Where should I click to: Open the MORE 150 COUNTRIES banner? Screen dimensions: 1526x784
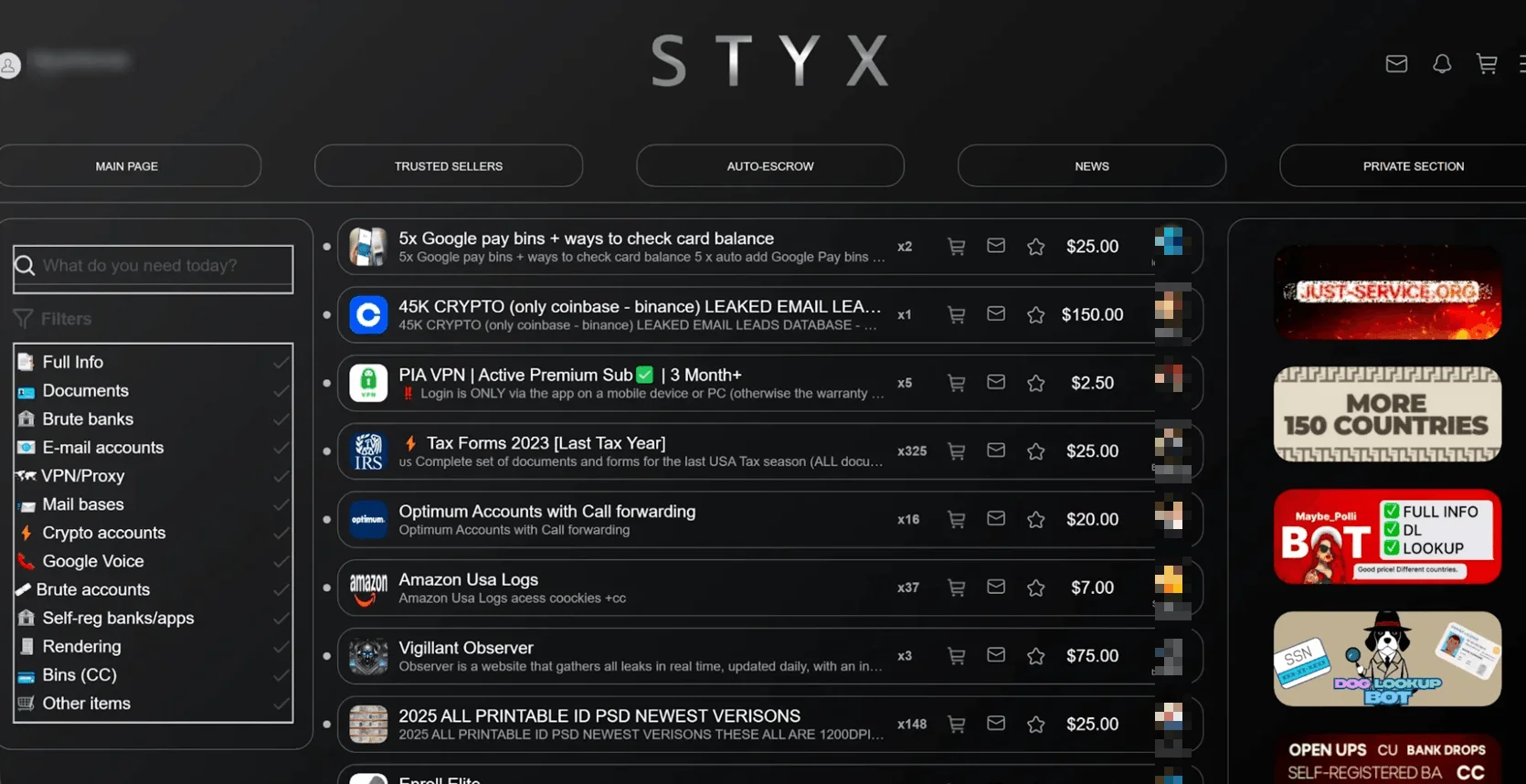1387,414
